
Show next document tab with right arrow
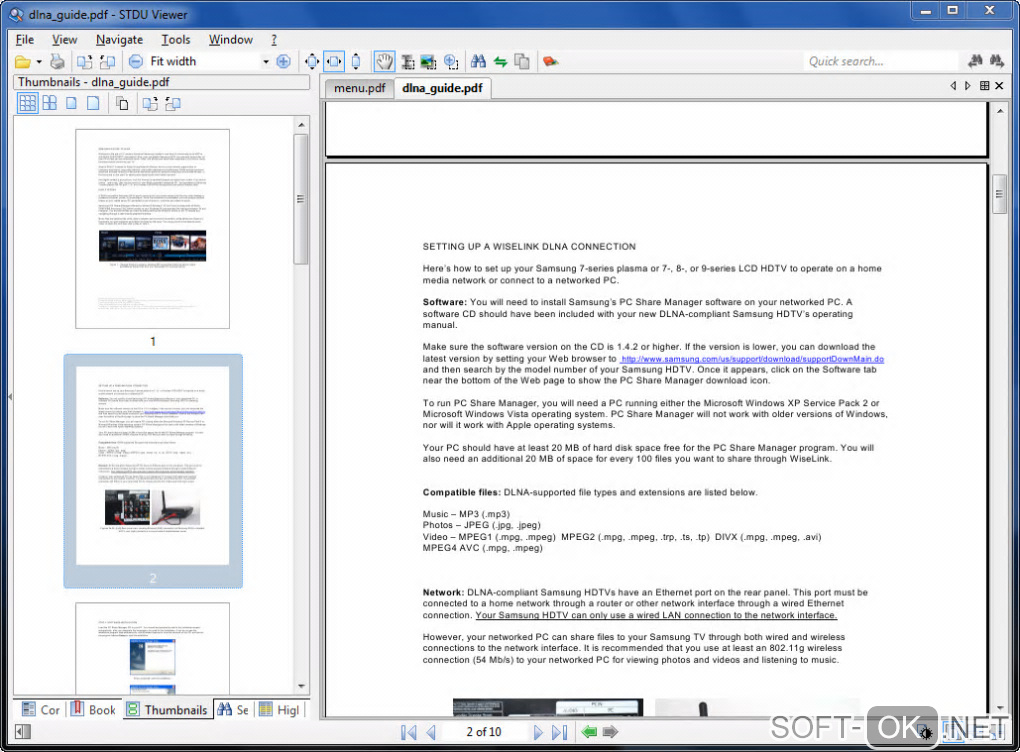(968, 86)
